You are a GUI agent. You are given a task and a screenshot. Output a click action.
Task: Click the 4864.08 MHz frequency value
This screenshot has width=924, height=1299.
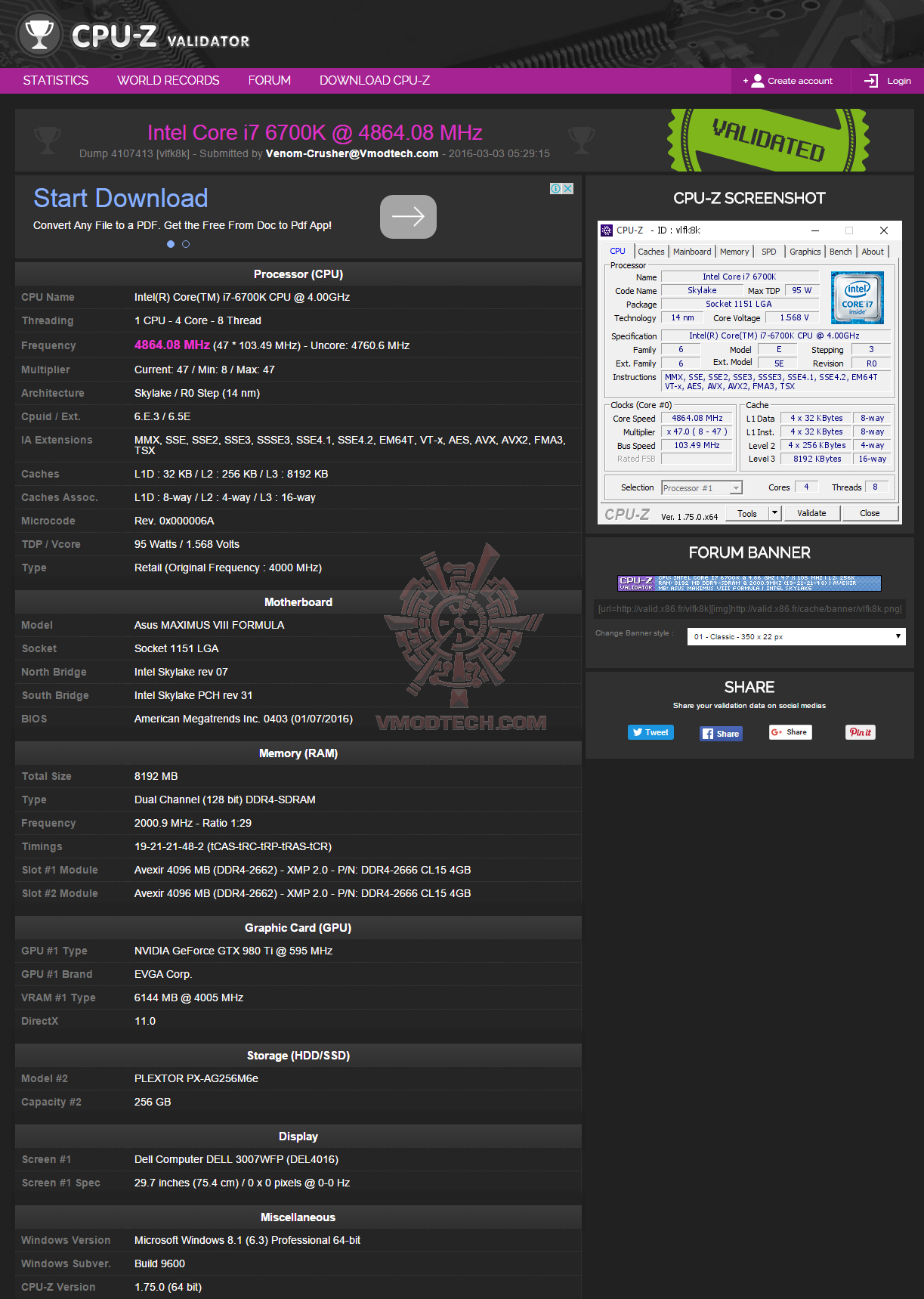tap(172, 345)
